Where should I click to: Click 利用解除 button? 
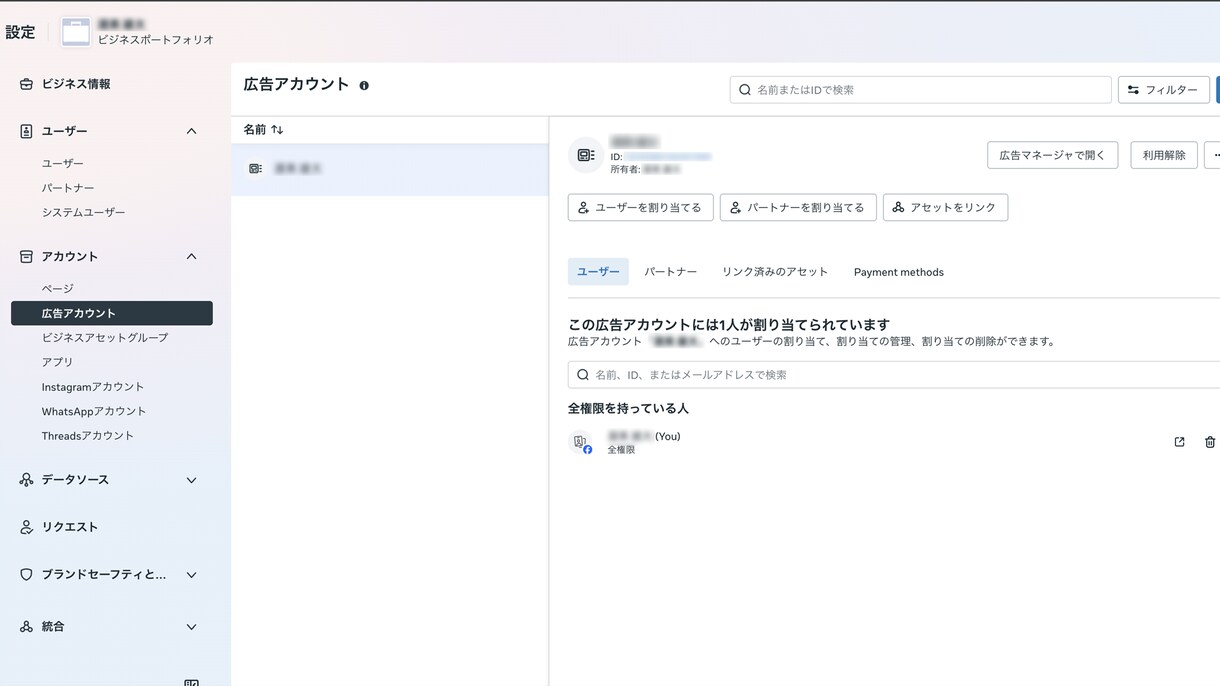(x=1164, y=155)
